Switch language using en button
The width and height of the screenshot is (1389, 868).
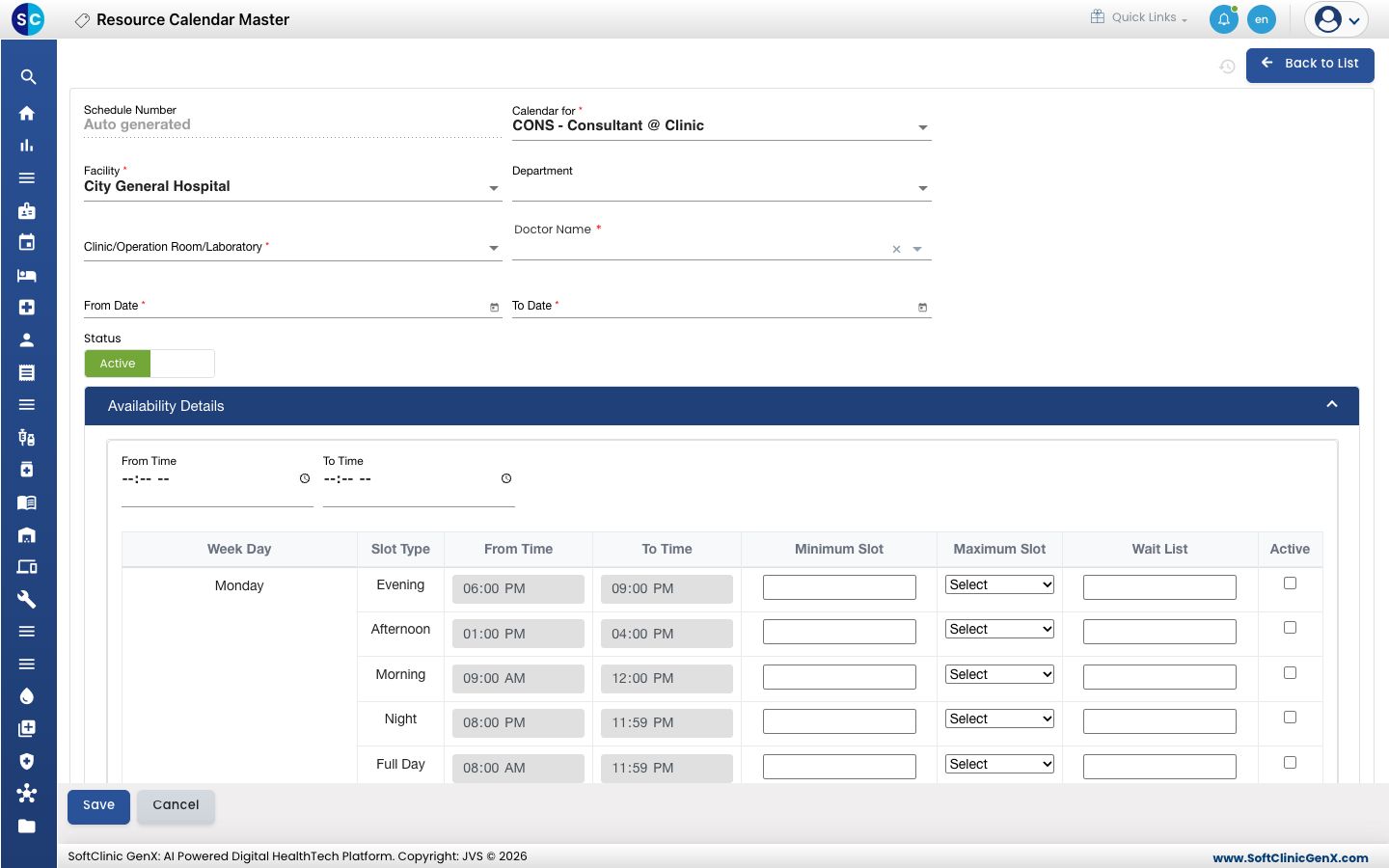[x=1262, y=19]
